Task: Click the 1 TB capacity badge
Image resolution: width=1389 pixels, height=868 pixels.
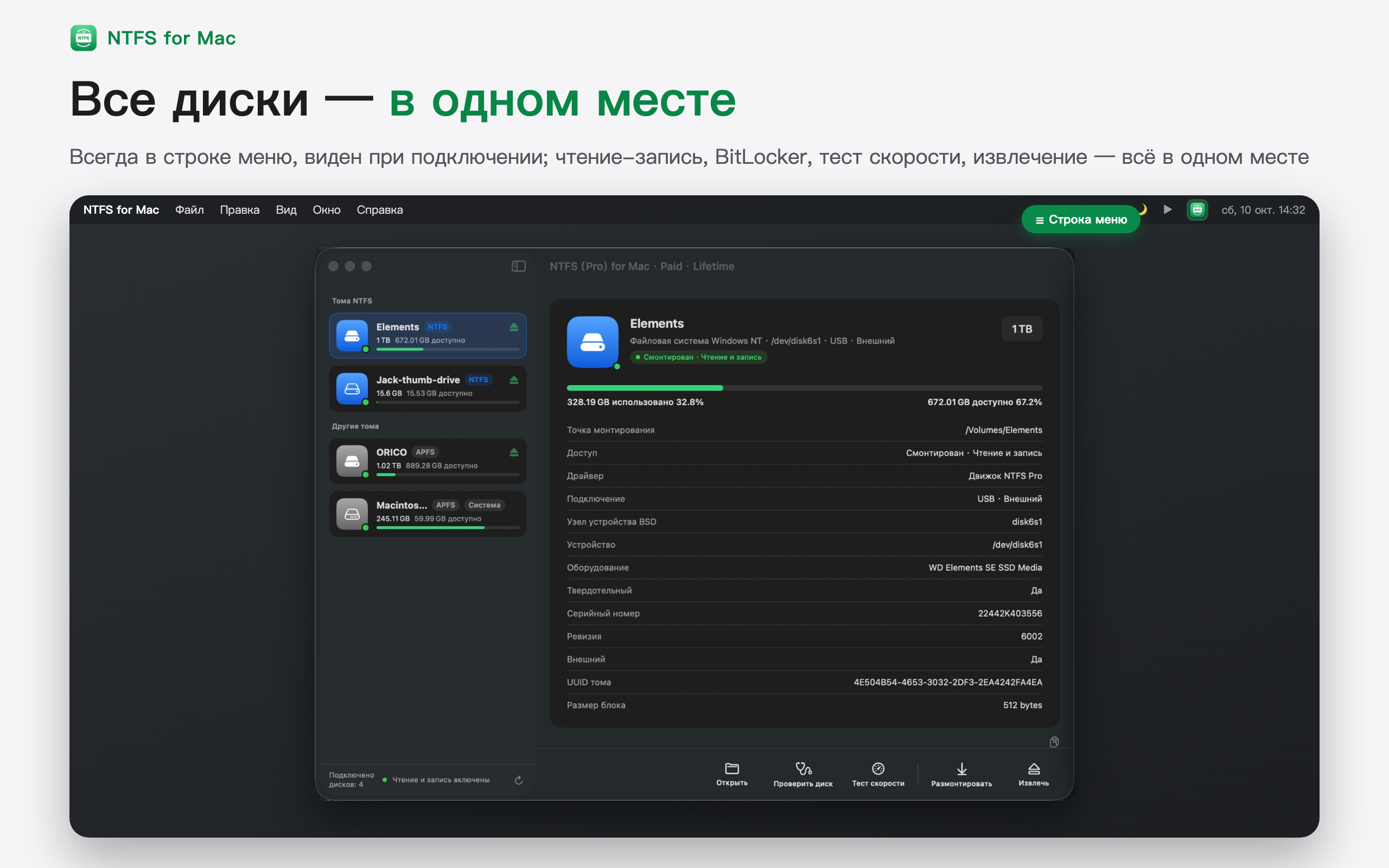Action: [1022, 329]
